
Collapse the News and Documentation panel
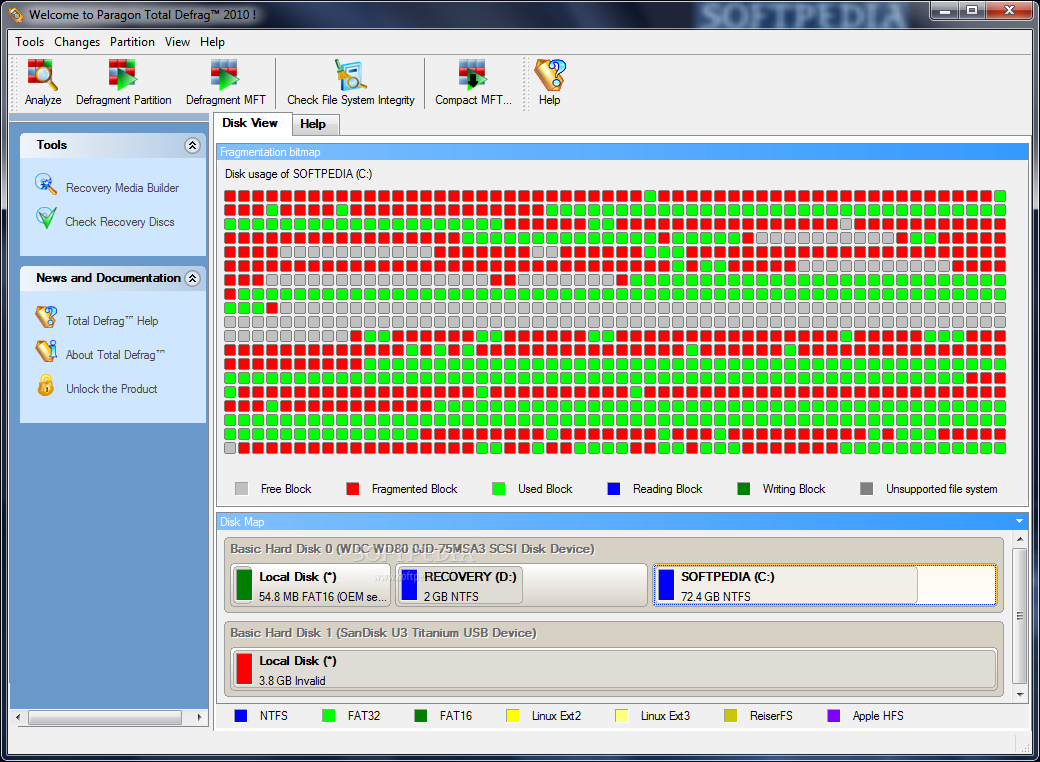coord(192,278)
